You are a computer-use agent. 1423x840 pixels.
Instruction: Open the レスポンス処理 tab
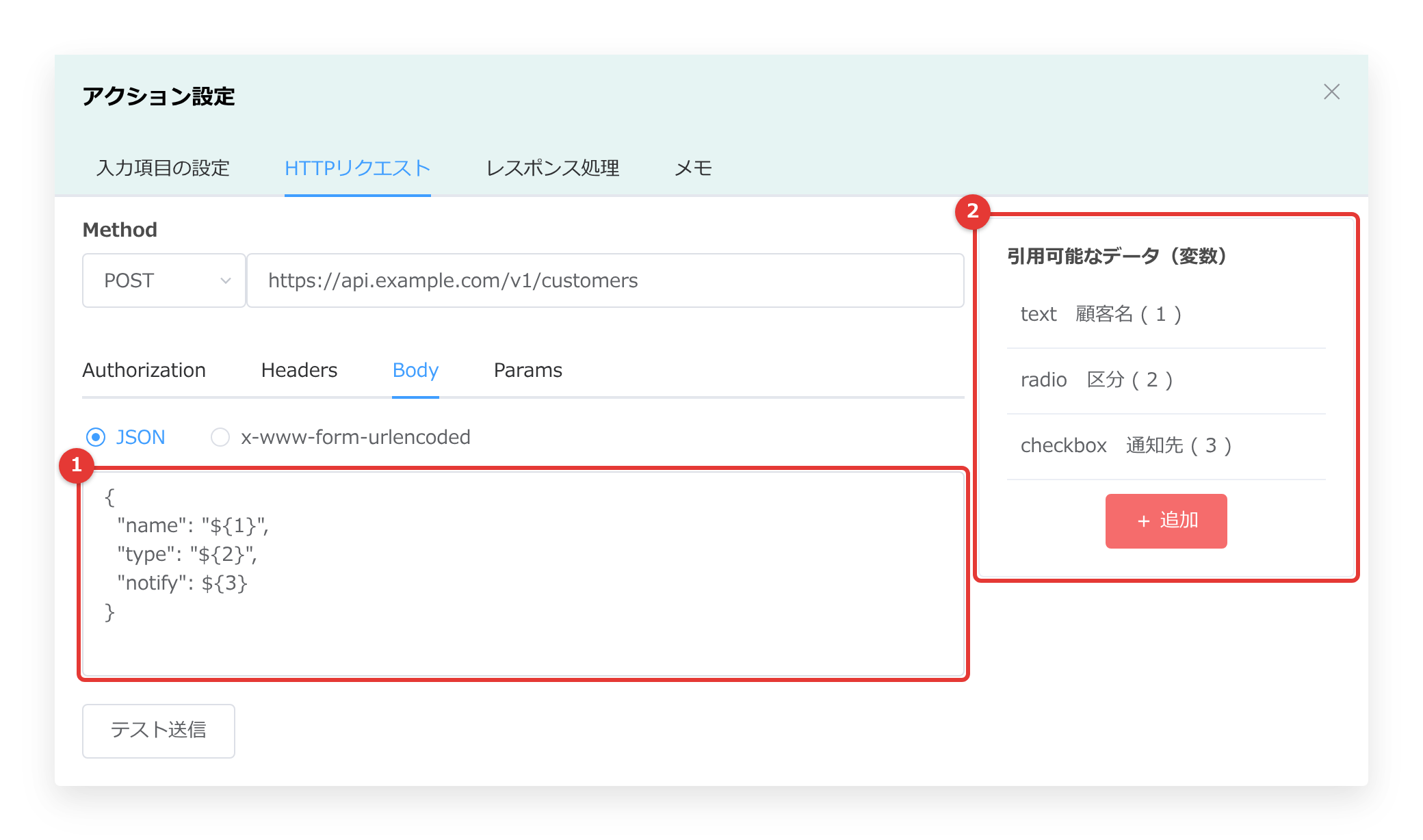point(553,168)
